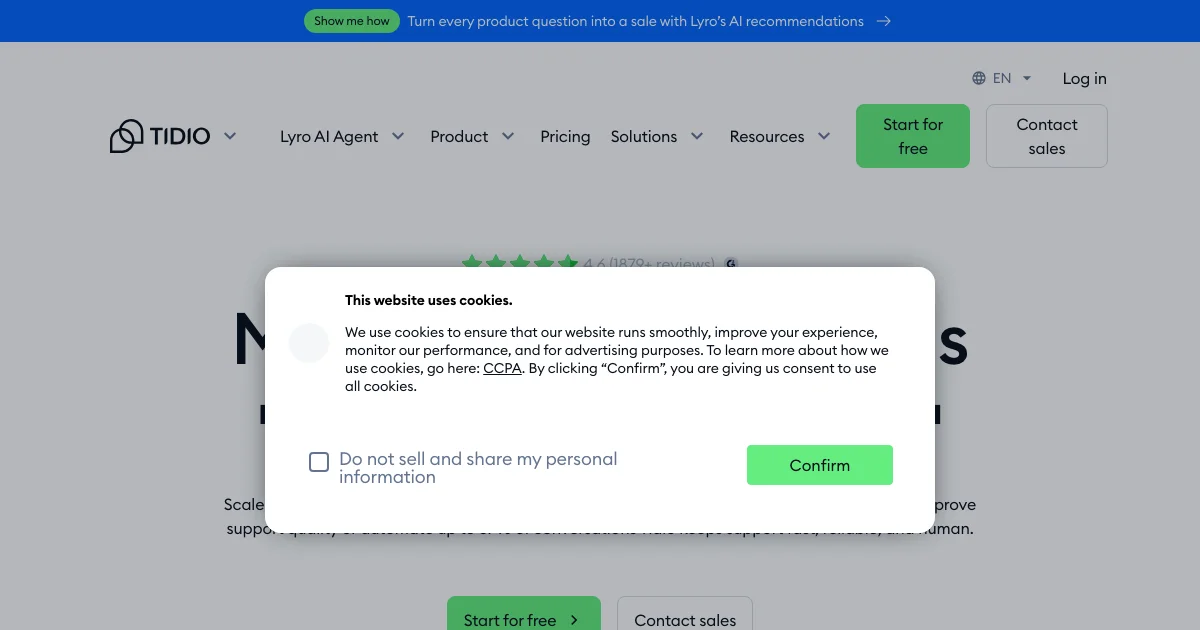Click the Tidio logo icon
1200x630 pixels.
pos(127,136)
